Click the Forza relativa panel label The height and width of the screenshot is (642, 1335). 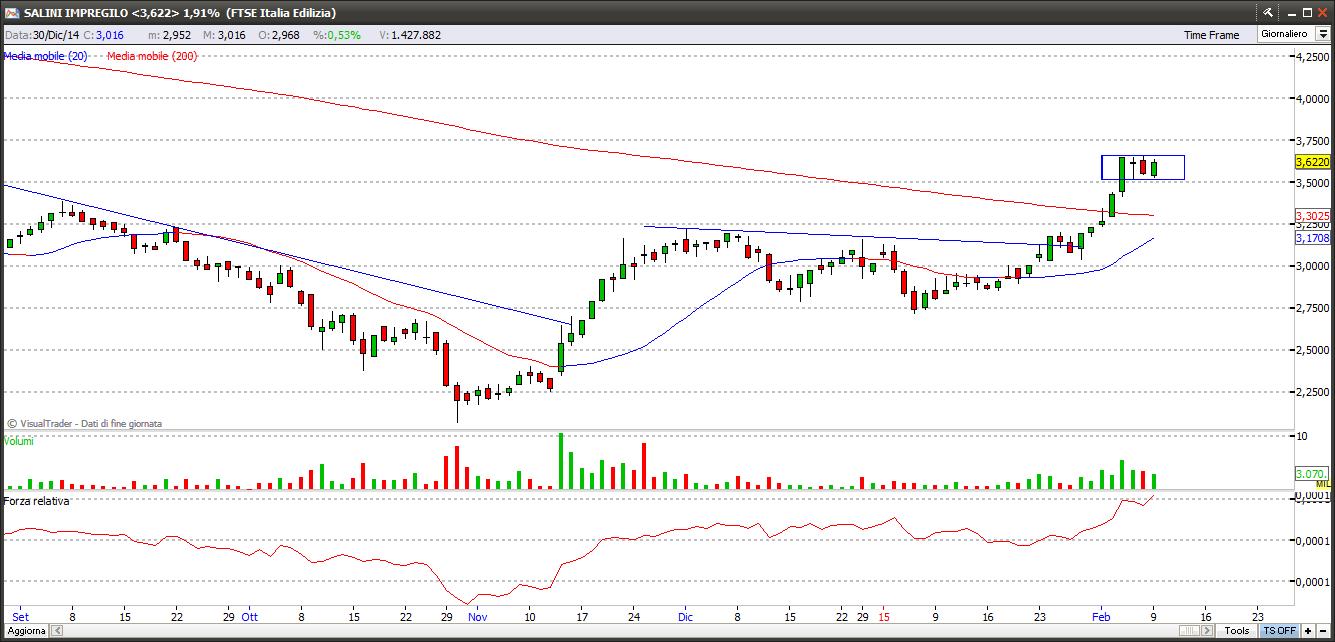[36, 500]
